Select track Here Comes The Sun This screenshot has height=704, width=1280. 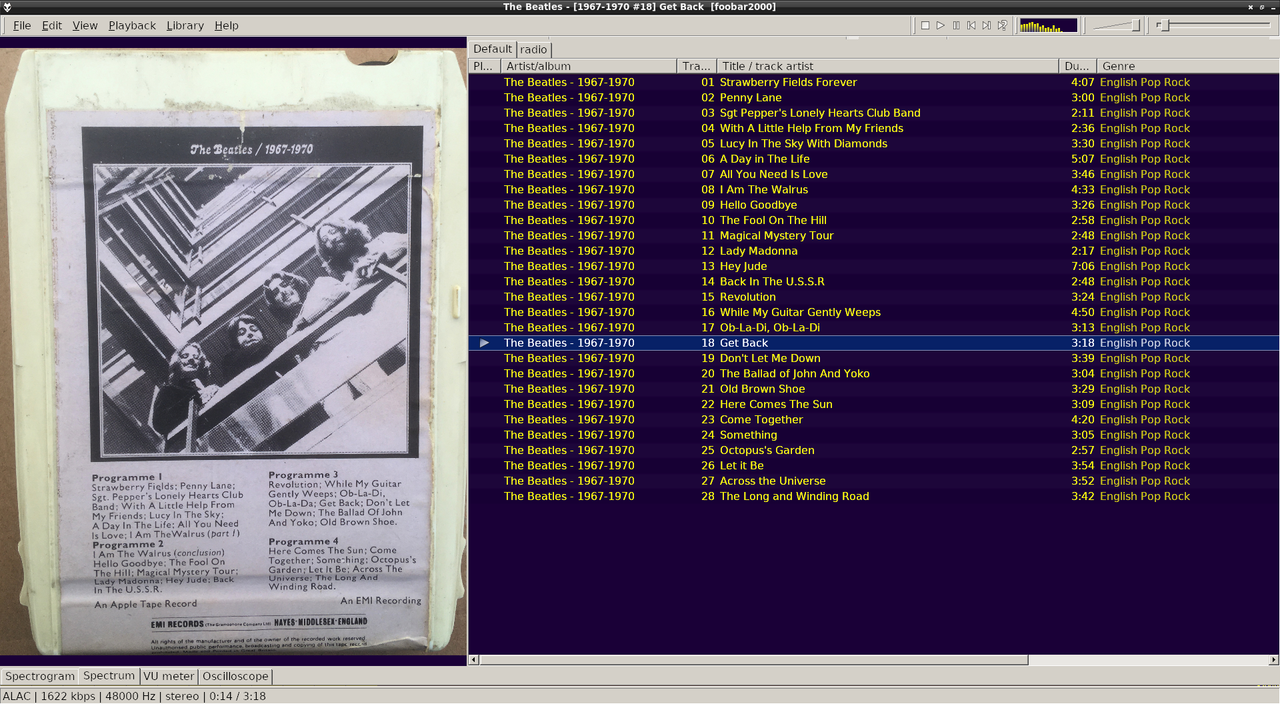click(x=874, y=404)
